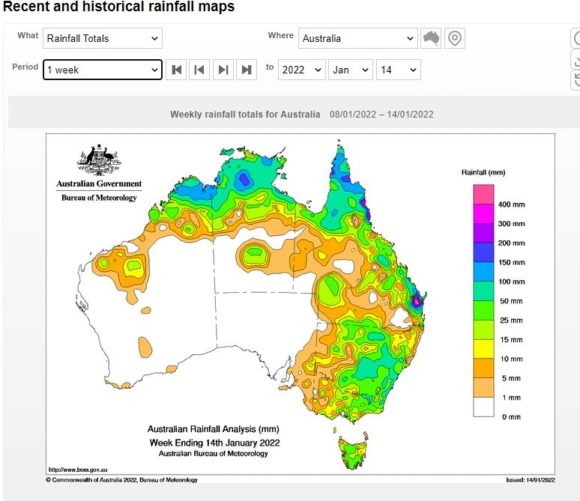Click the Weekly rainfall totals heading
580x501 pixels.
[x=245, y=114]
